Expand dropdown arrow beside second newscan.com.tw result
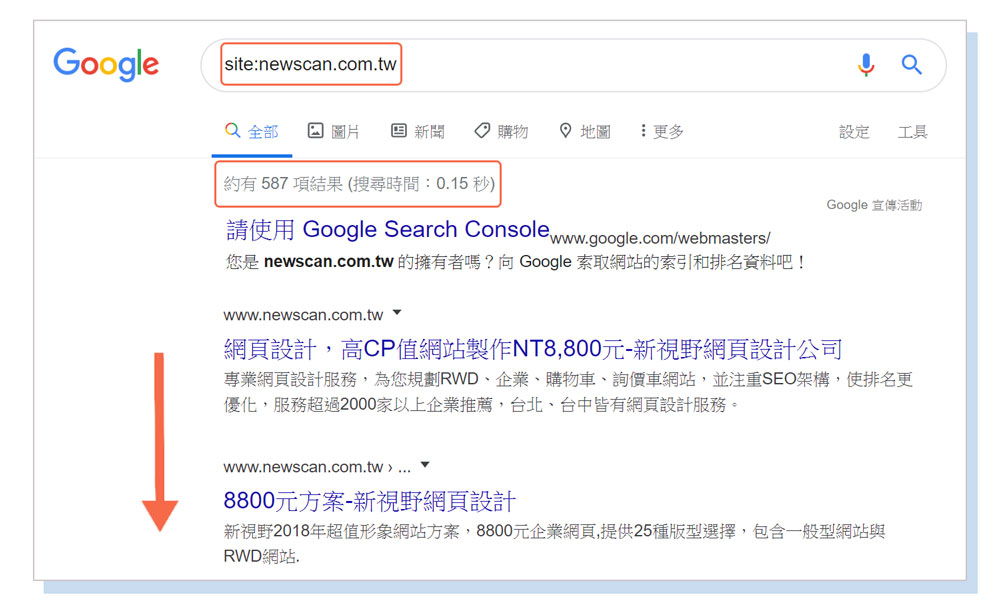Image resolution: width=1000 pixels, height=600 pixels. (425, 465)
